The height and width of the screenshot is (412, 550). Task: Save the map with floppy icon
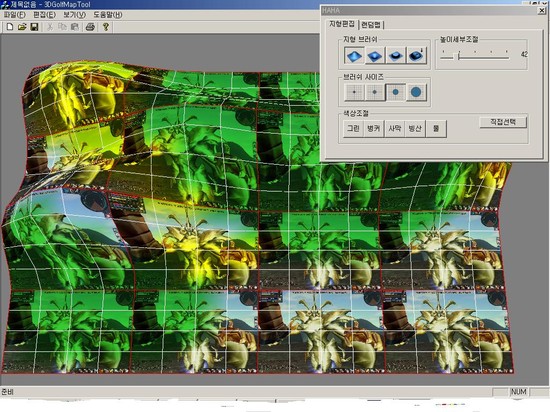[34, 27]
